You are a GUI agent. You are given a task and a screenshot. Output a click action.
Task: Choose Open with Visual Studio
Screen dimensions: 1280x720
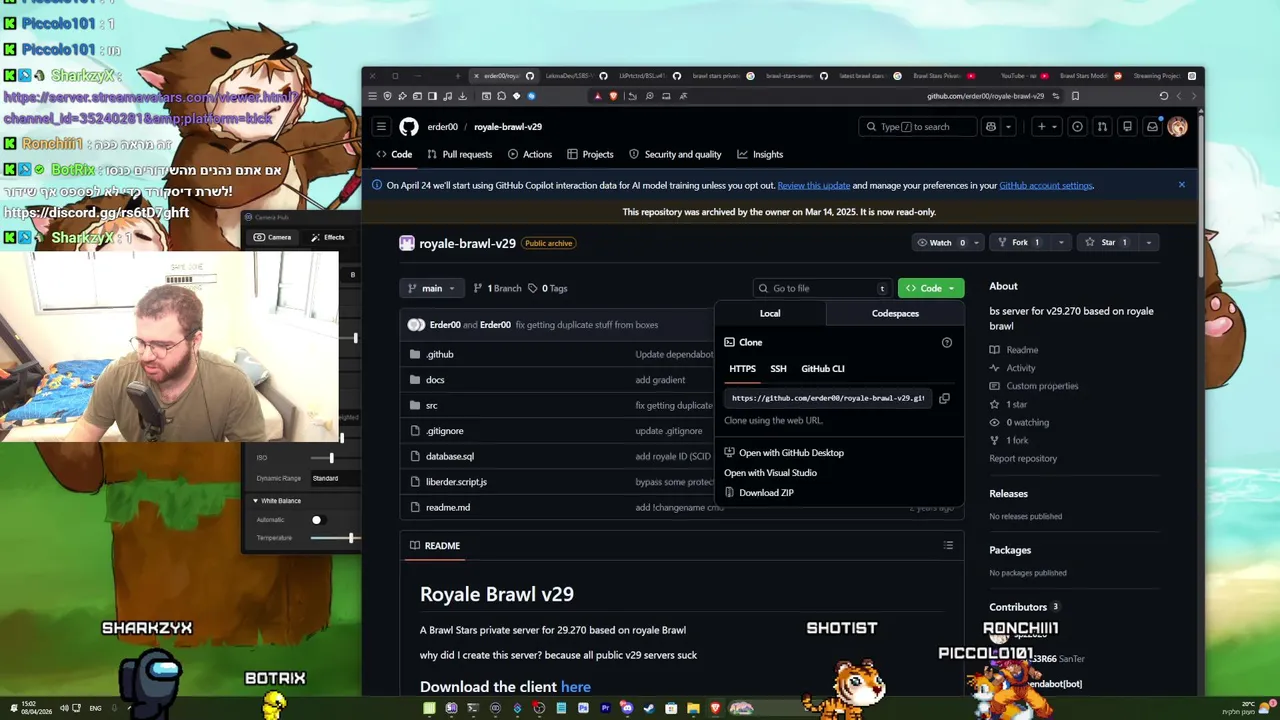point(770,473)
